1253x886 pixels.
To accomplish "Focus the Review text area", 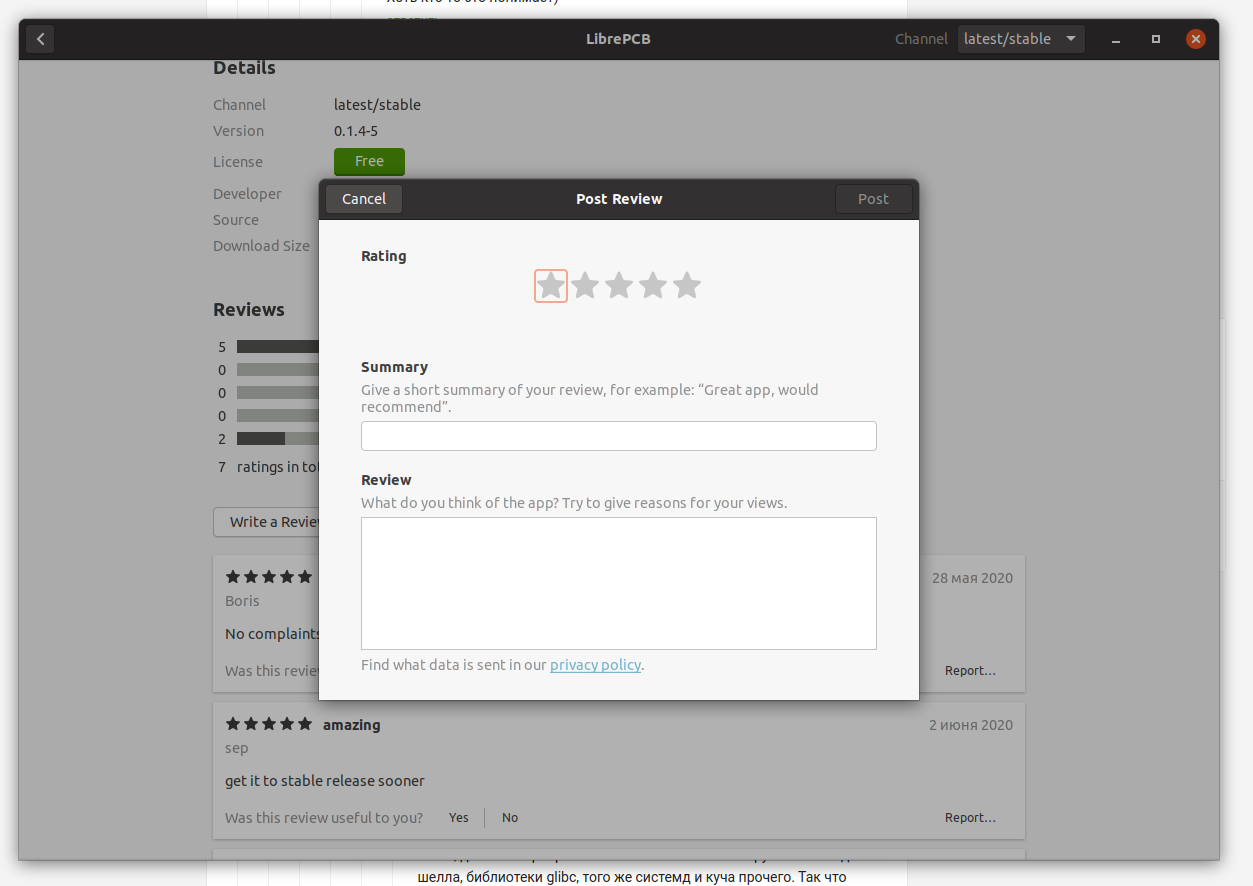I will point(619,583).
